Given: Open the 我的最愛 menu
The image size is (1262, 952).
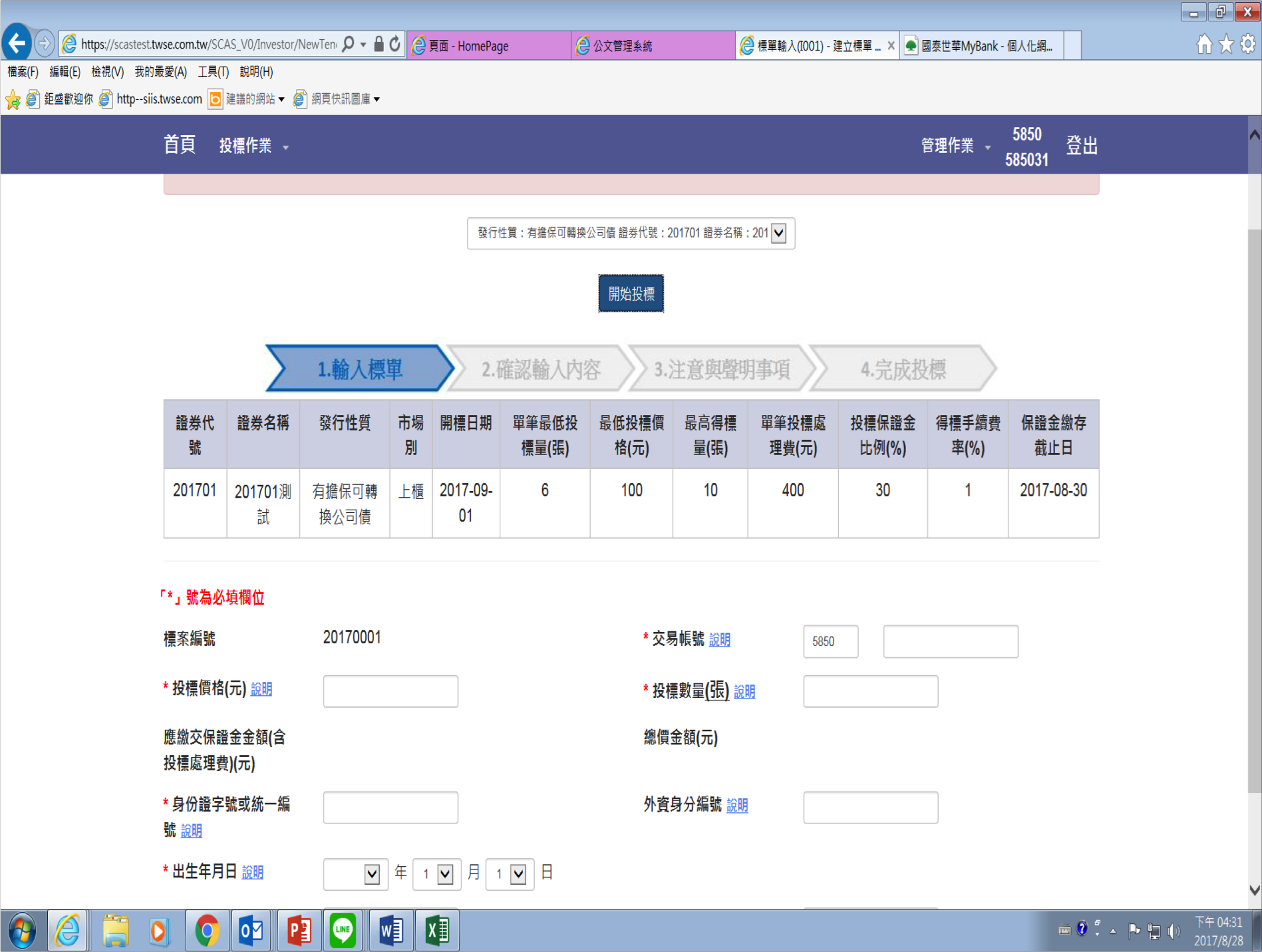Looking at the screenshot, I should pos(160,72).
